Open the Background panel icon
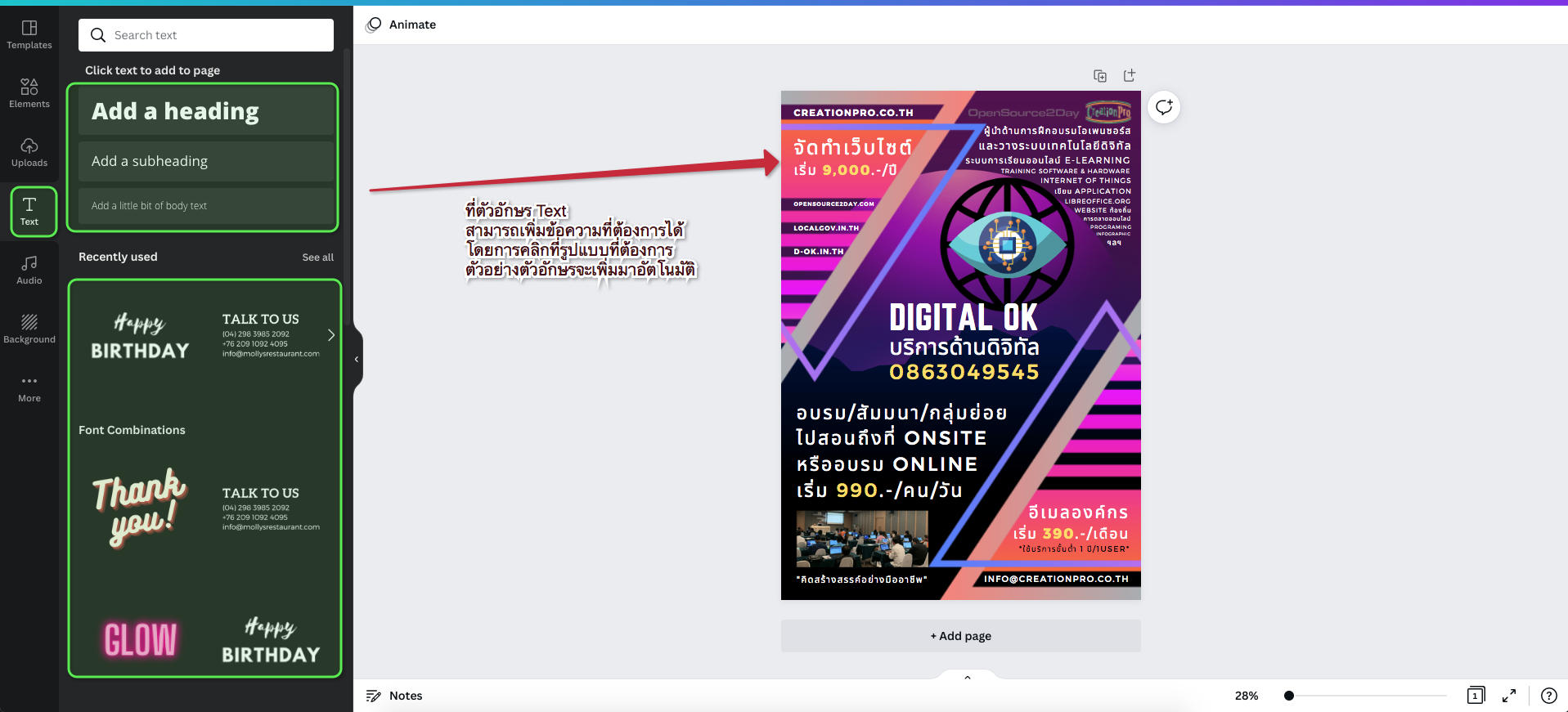 pos(29,329)
